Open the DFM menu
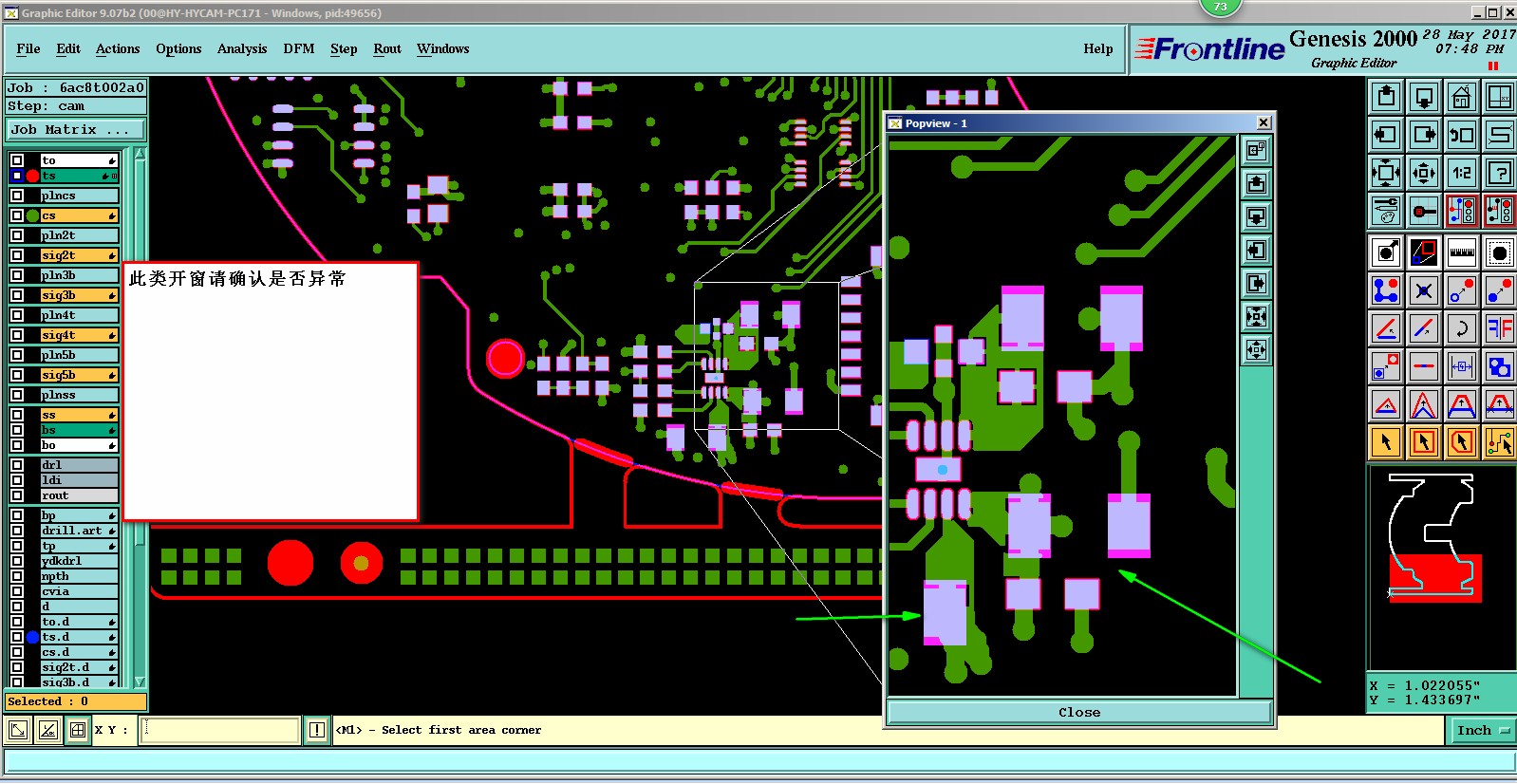Screen dimensions: 1517x784 coord(299,48)
